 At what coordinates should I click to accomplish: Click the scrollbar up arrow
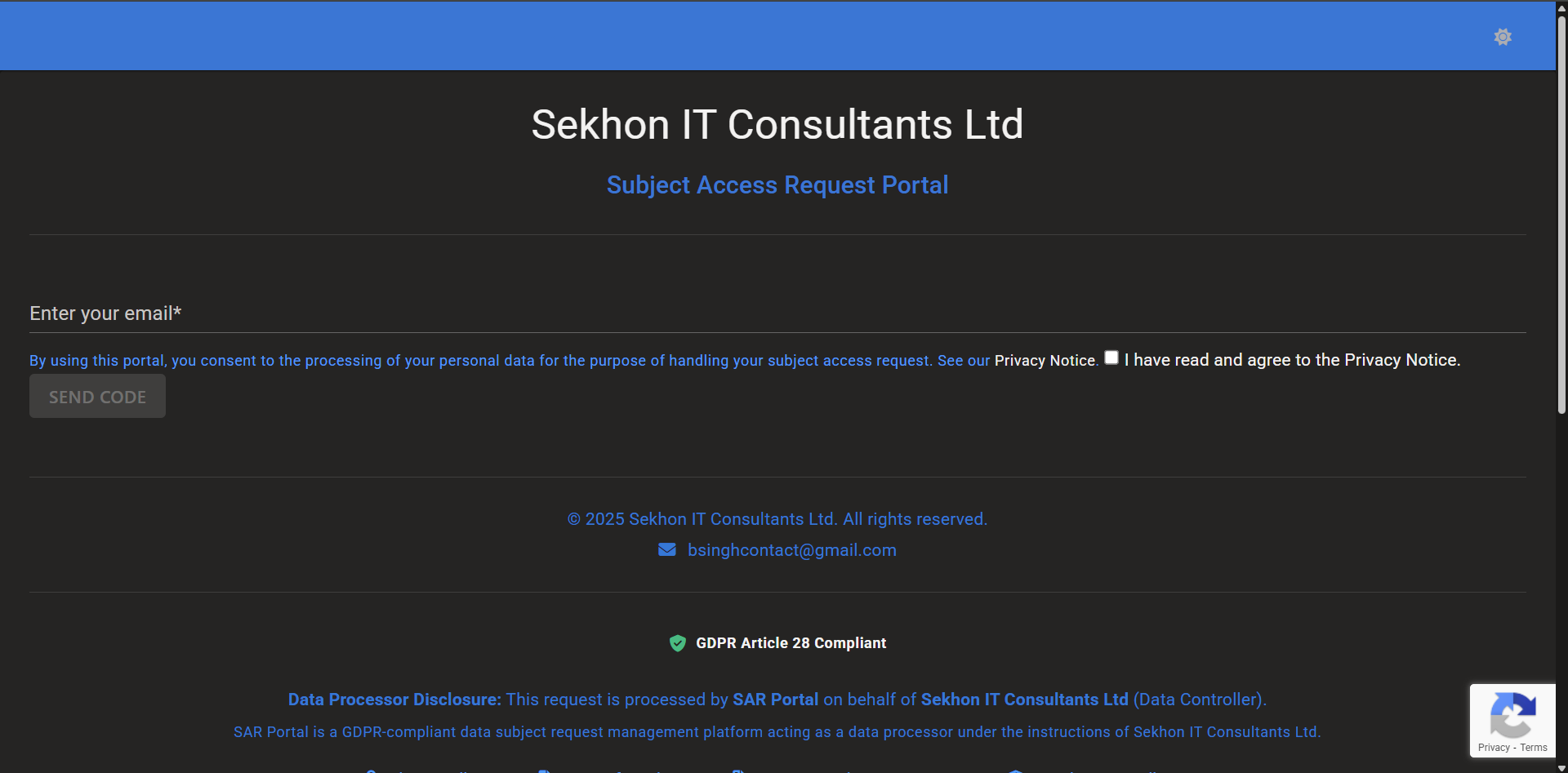click(x=1561, y=7)
